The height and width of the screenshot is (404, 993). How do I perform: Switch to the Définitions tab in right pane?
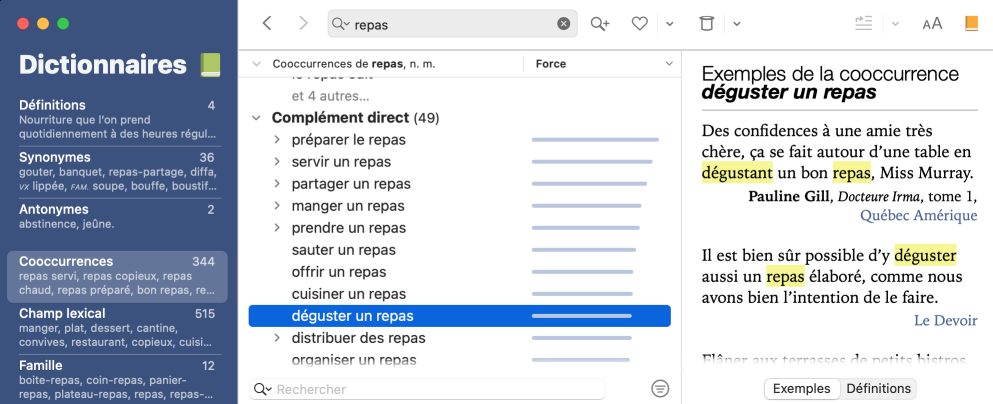click(878, 389)
